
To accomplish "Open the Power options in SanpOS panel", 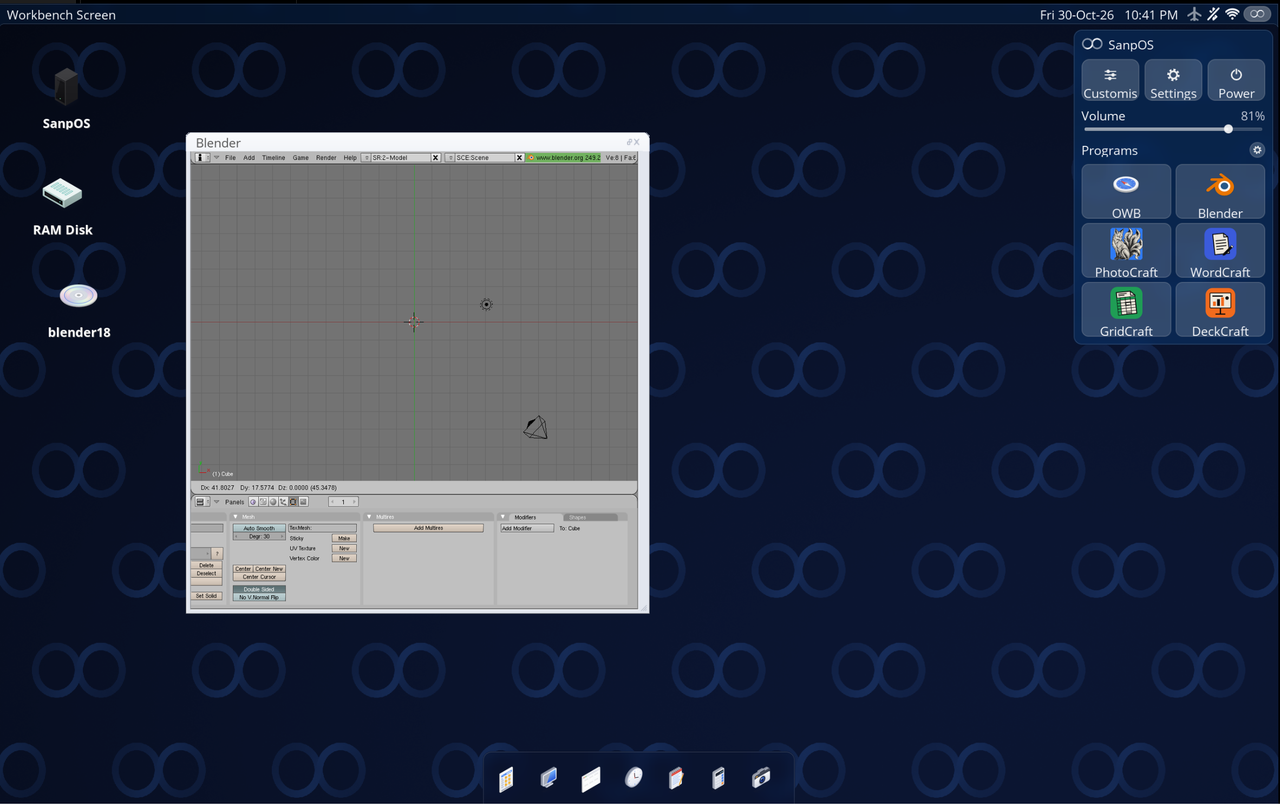I will (x=1236, y=81).
